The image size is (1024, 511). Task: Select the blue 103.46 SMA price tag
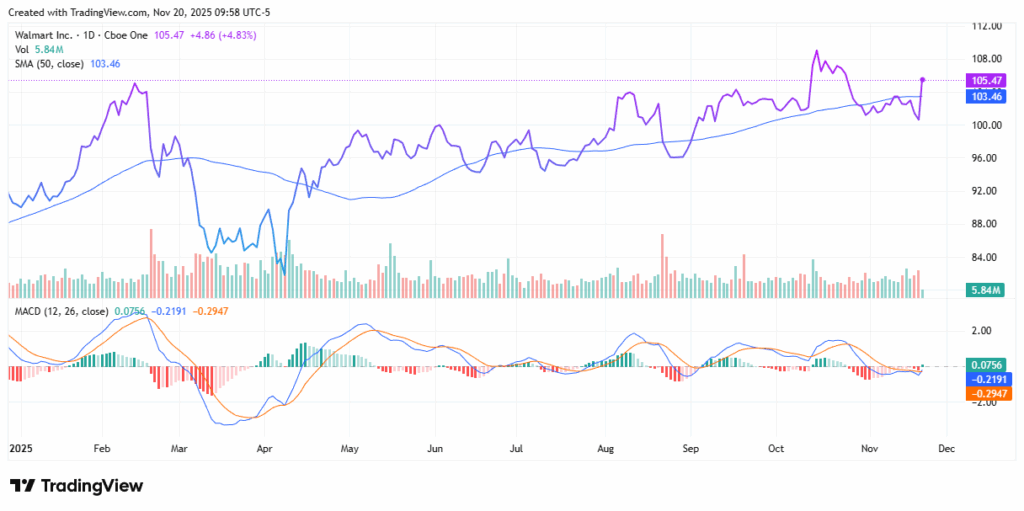[986, 97]
